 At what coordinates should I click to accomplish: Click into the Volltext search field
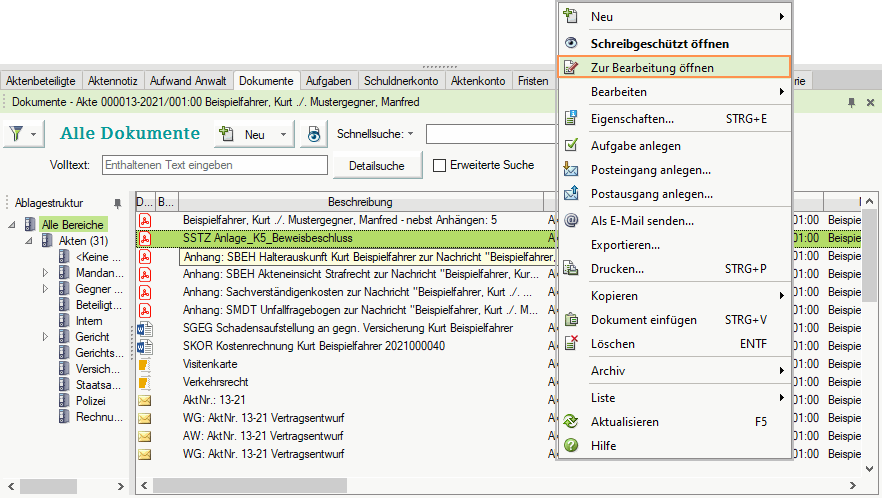tap(214, 165)
